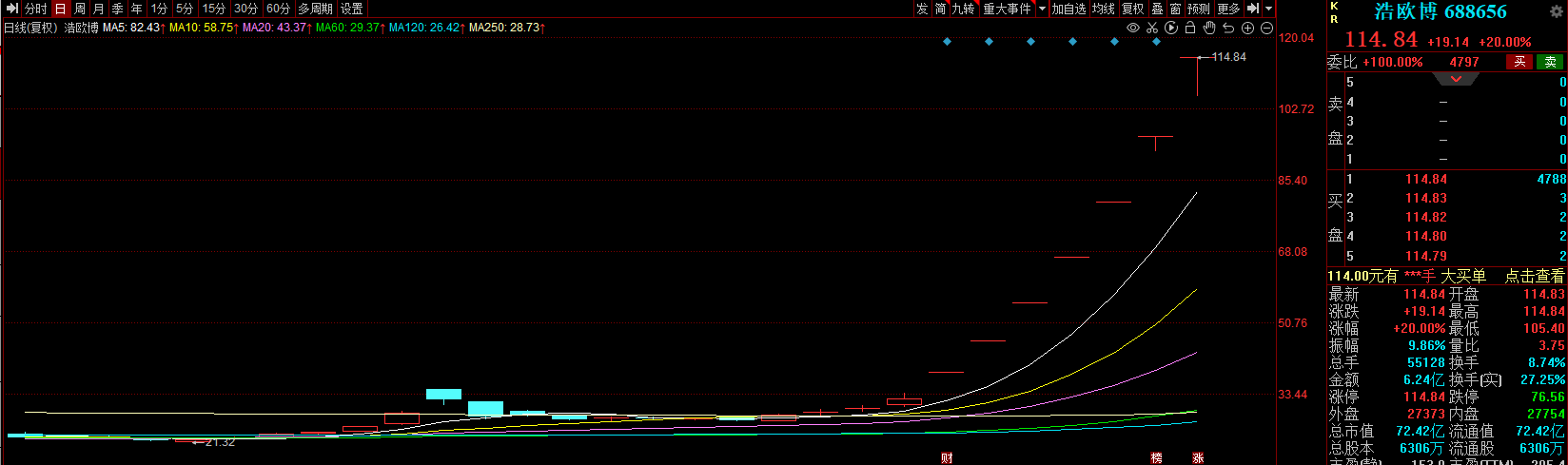This screenshot has width=1568, height=465.
Task: Toggle the chart lock icon
Action: coord(1190,28)
